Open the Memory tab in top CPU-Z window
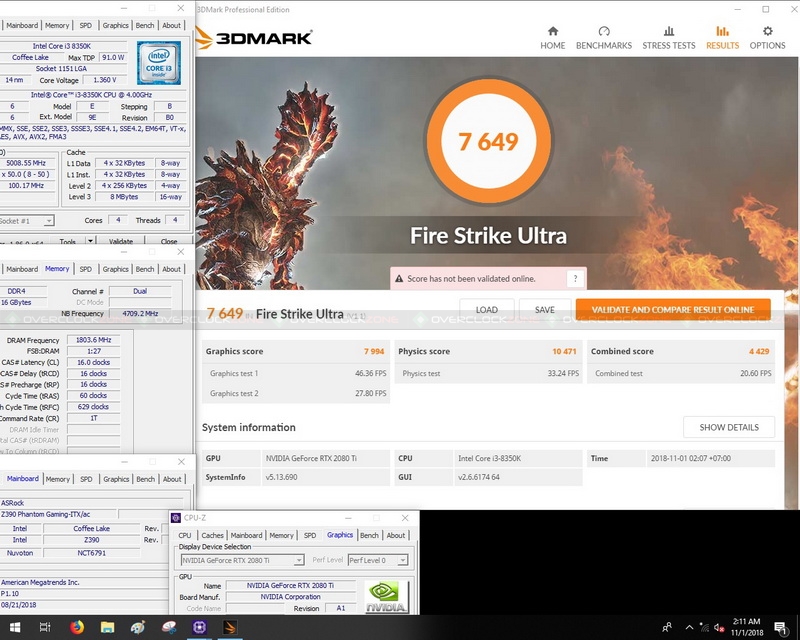Viewport: 800px width, 640px height. [57, 25]
